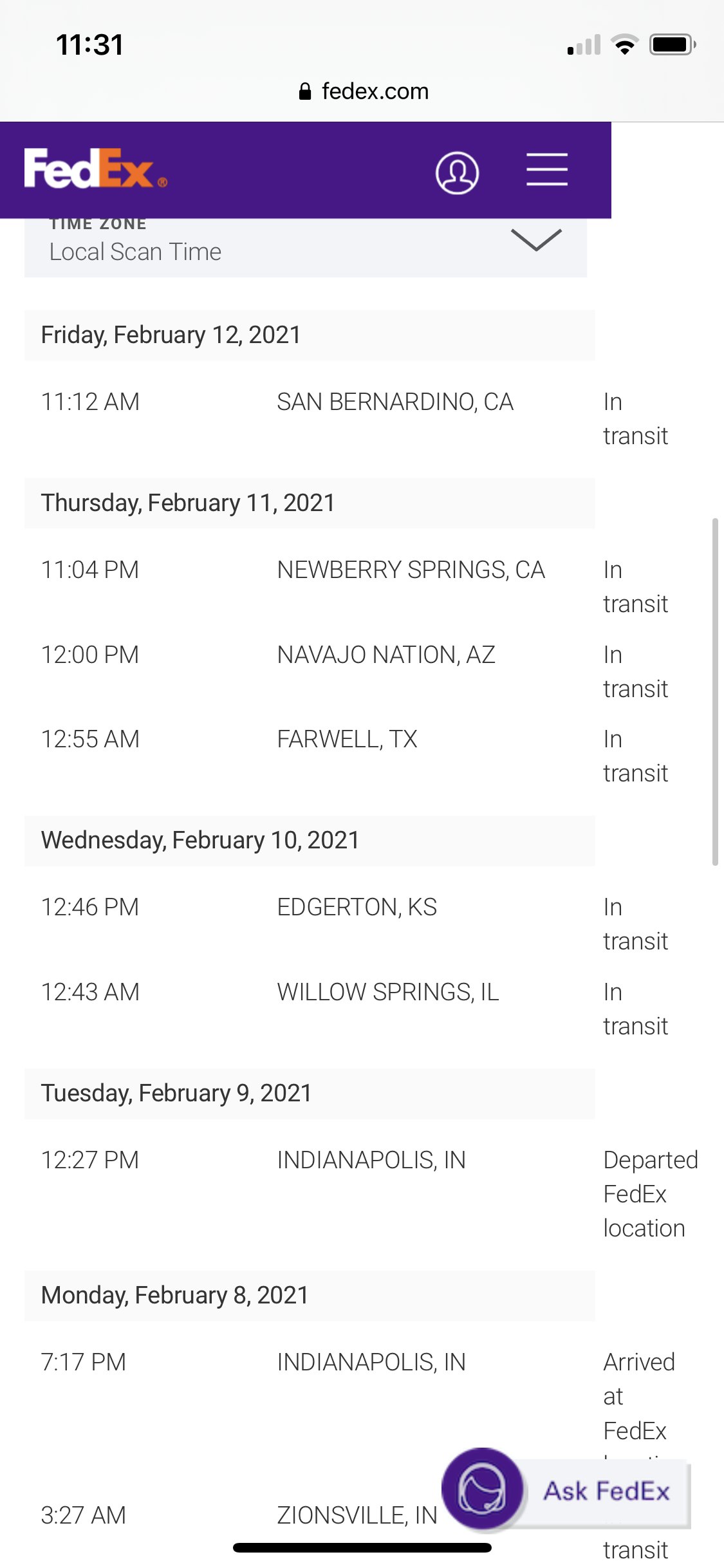Select the San Bernardino, CA scan entry
Viewport: 724px width, 1568px height.
(x=394, y=402)
